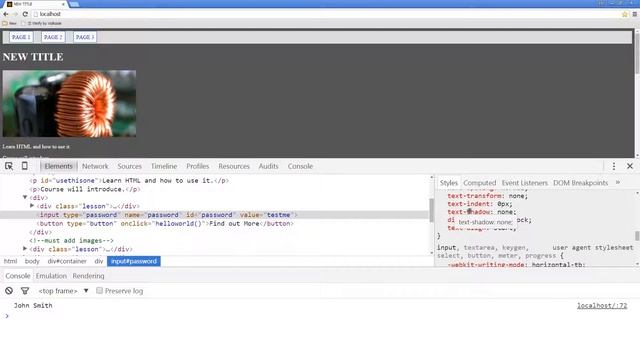
Task: Select the DOM Breakpoints pane tab
Action: 580,183
